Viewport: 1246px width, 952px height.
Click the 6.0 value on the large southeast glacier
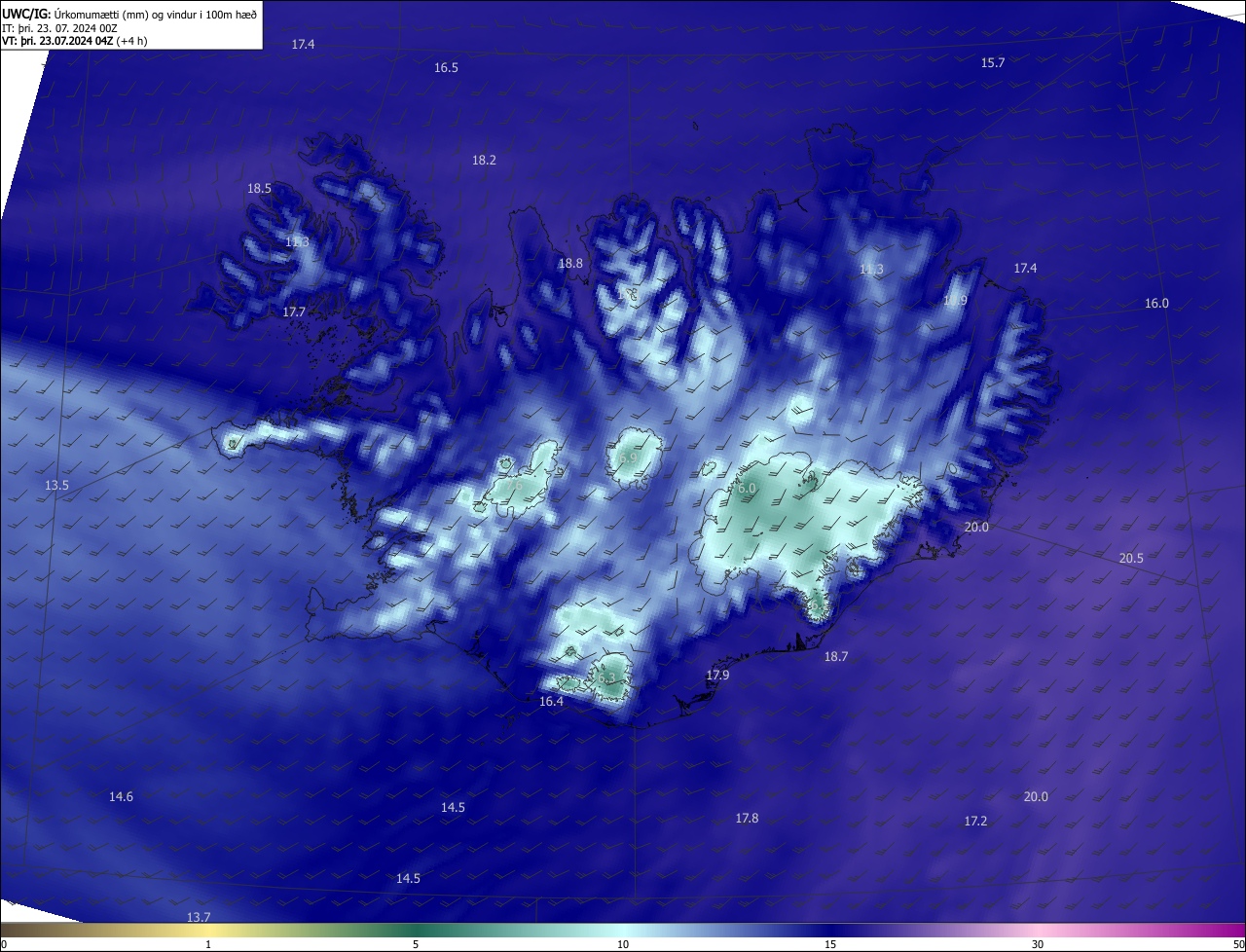747,489
